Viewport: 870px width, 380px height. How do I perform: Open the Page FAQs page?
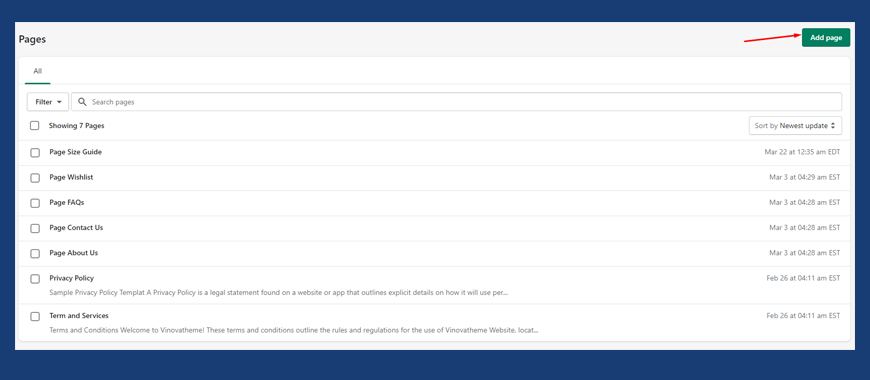[67, 202]
